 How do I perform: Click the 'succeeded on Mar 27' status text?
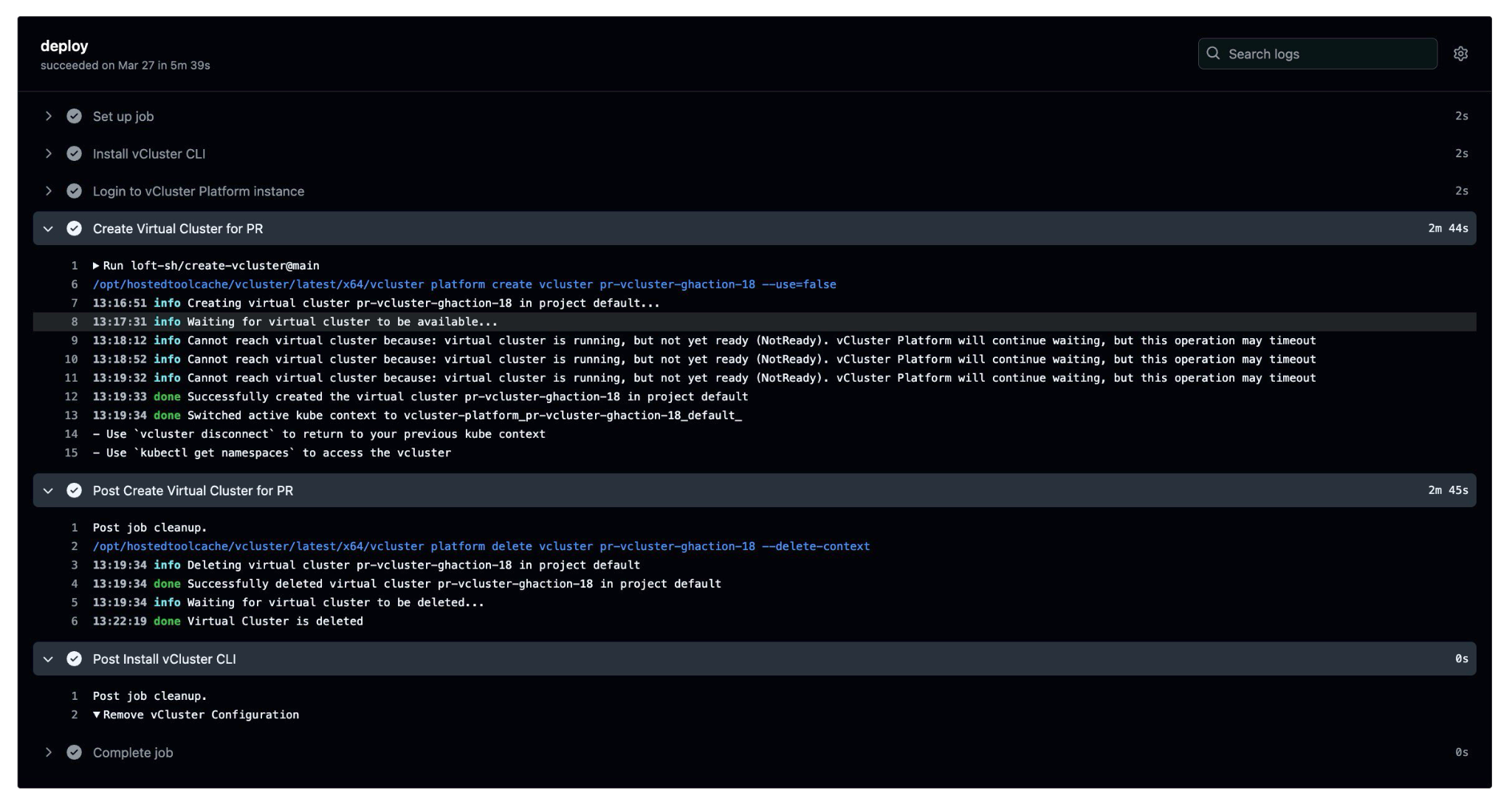(x=125, y=65)
